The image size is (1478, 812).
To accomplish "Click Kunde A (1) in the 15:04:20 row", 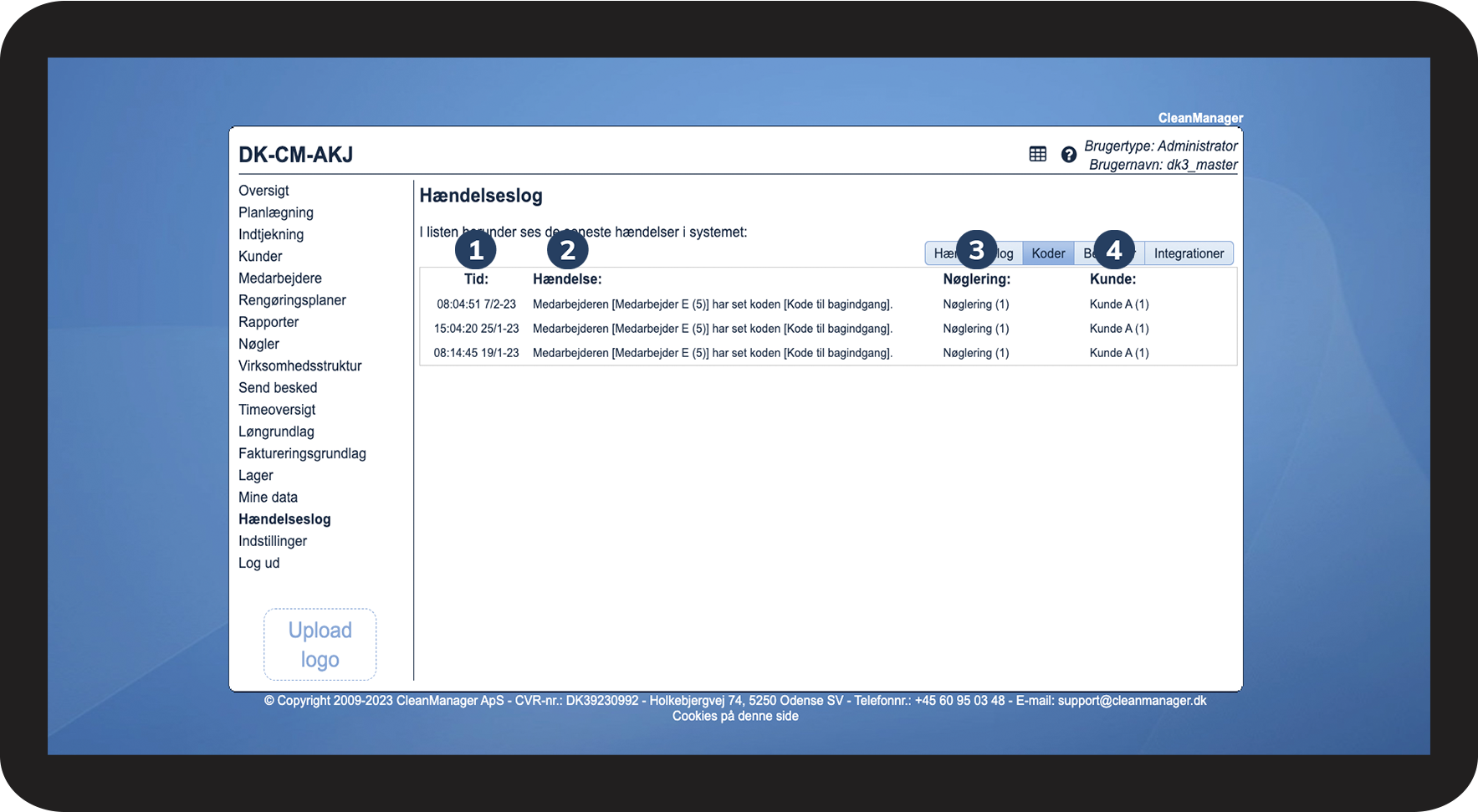I will tap(1119, 329).
